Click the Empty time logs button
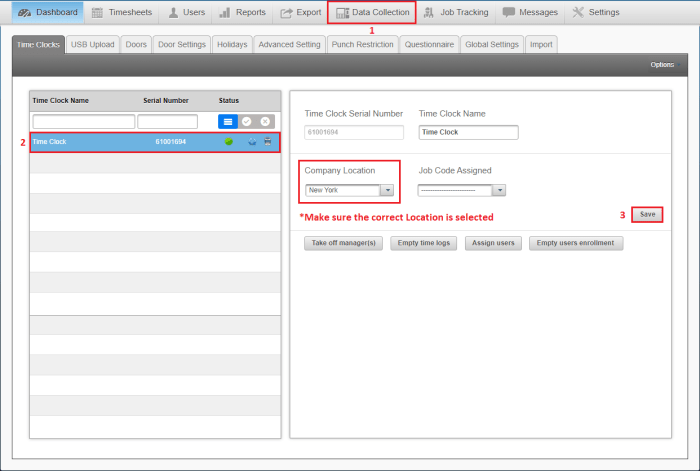The image size is (700, 471). 424,243
